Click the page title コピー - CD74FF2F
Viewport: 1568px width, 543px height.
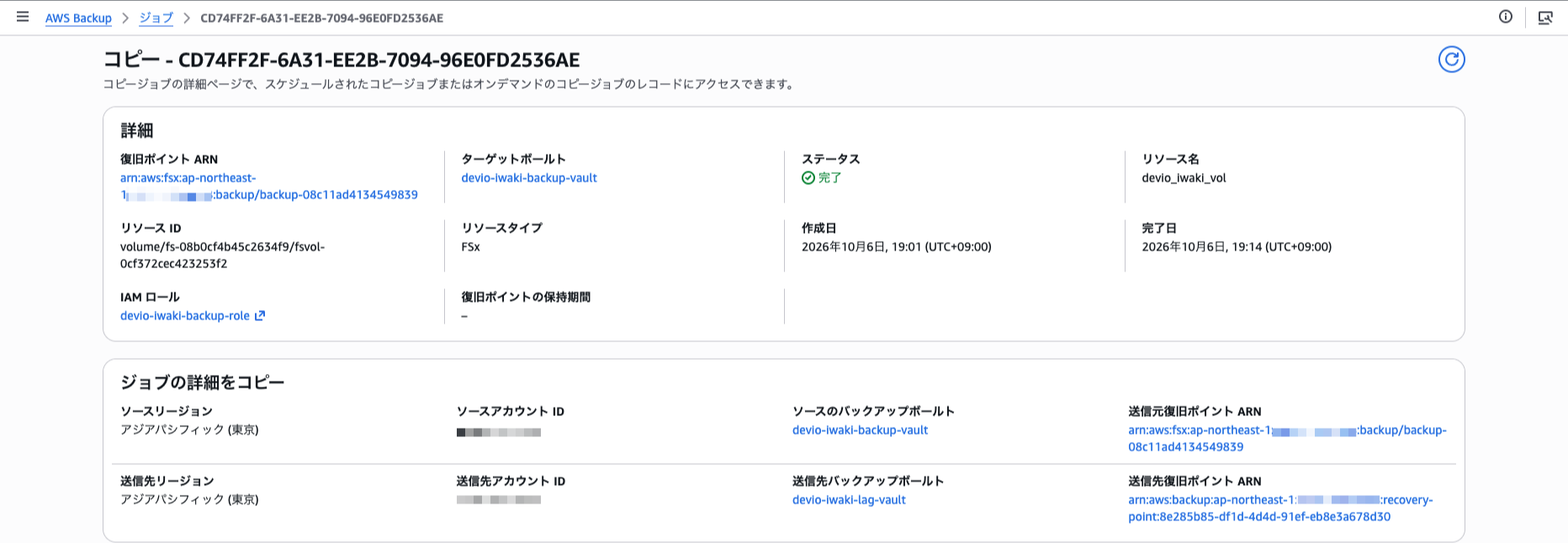pos(342,60)
